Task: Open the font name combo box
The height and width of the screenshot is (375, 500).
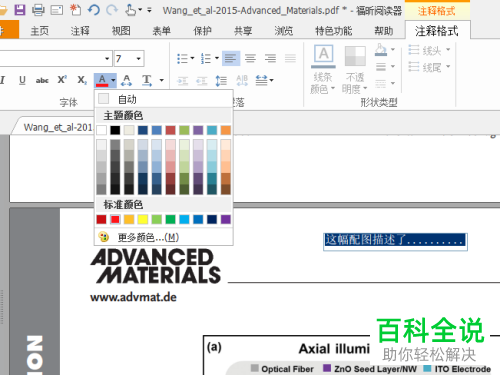Action: click(55, 59)
